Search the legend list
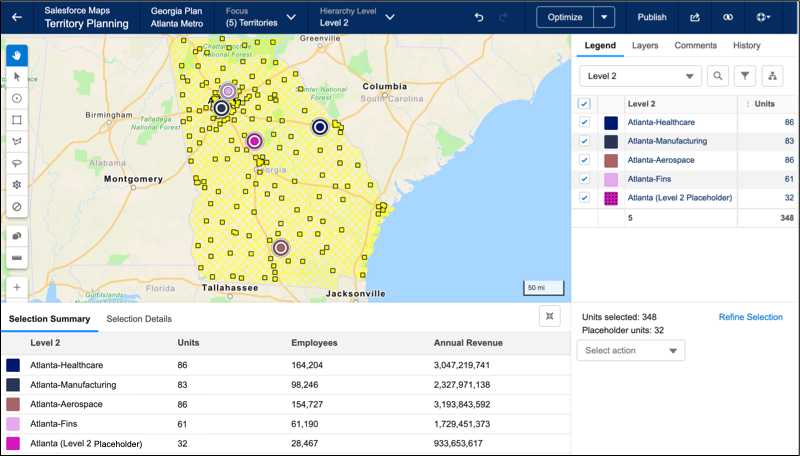 (x=718, y=76)
